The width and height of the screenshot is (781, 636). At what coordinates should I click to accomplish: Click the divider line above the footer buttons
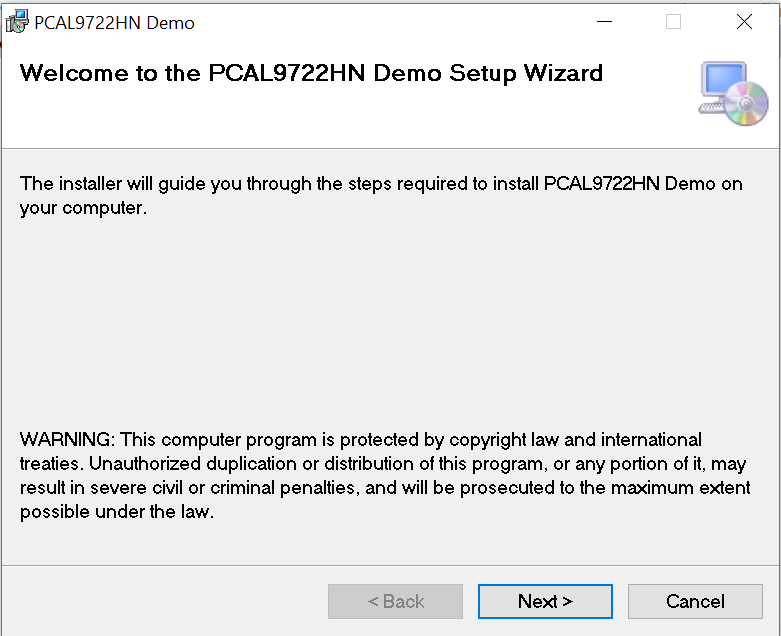coord(390,565)
